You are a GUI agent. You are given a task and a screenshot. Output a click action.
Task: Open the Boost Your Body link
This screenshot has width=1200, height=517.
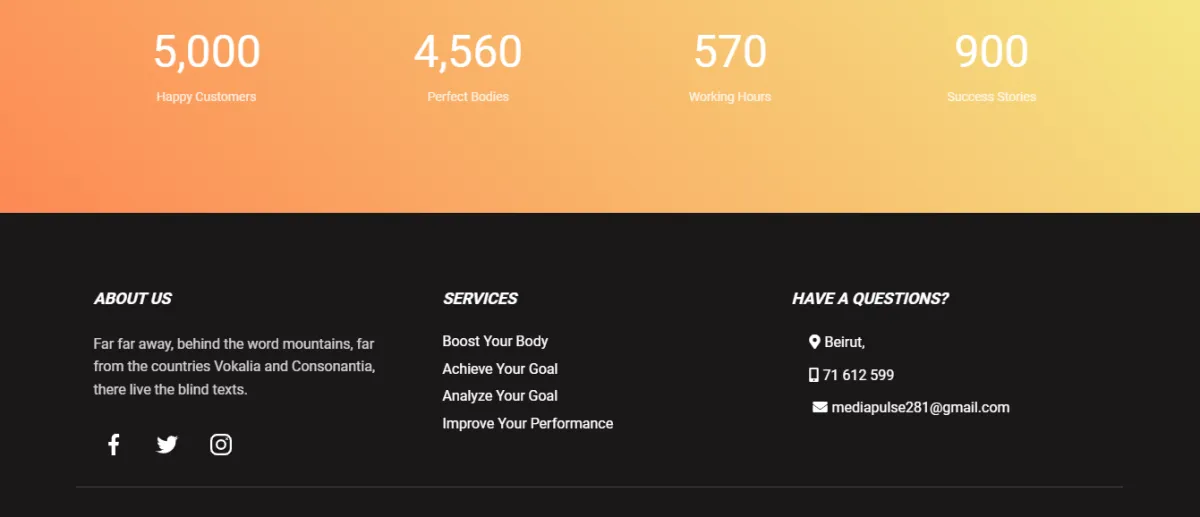(x=495, y=341)
